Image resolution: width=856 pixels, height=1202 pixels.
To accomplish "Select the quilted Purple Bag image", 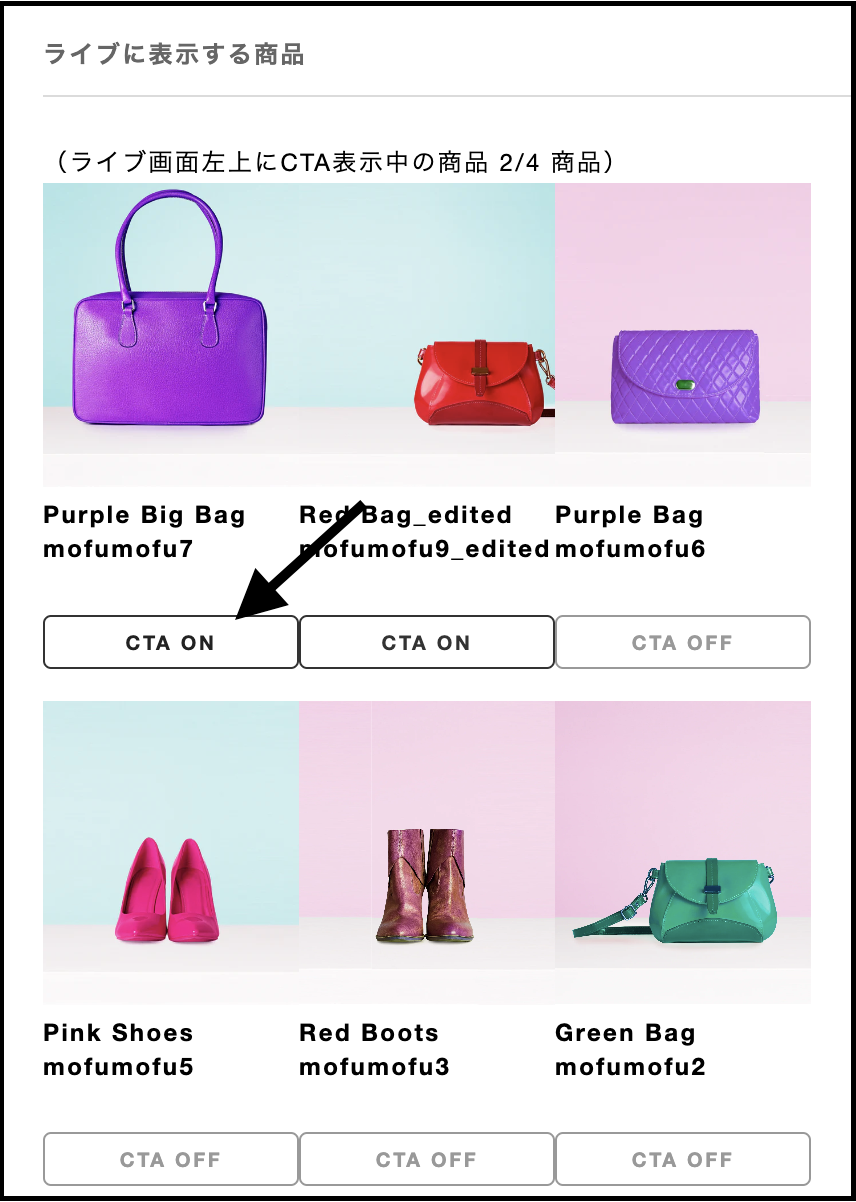I will 683,335.
